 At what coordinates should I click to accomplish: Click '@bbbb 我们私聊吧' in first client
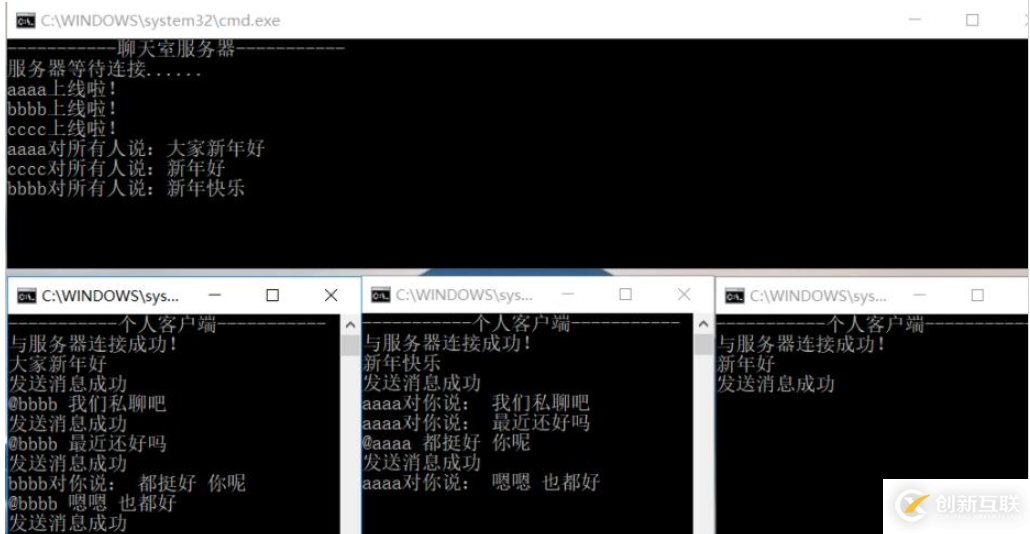pos(87,403)
